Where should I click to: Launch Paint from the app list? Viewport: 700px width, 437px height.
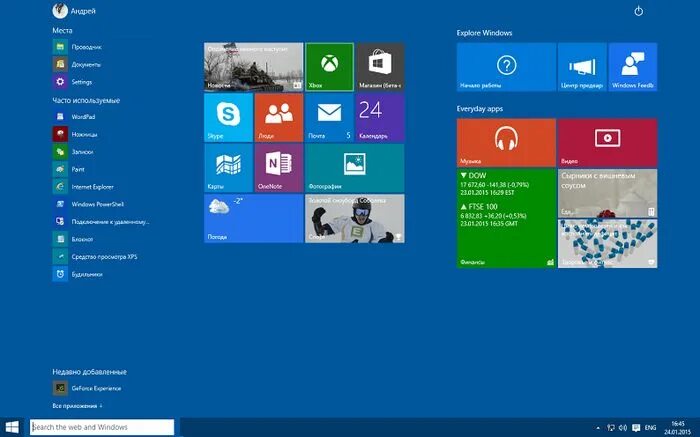69,169
